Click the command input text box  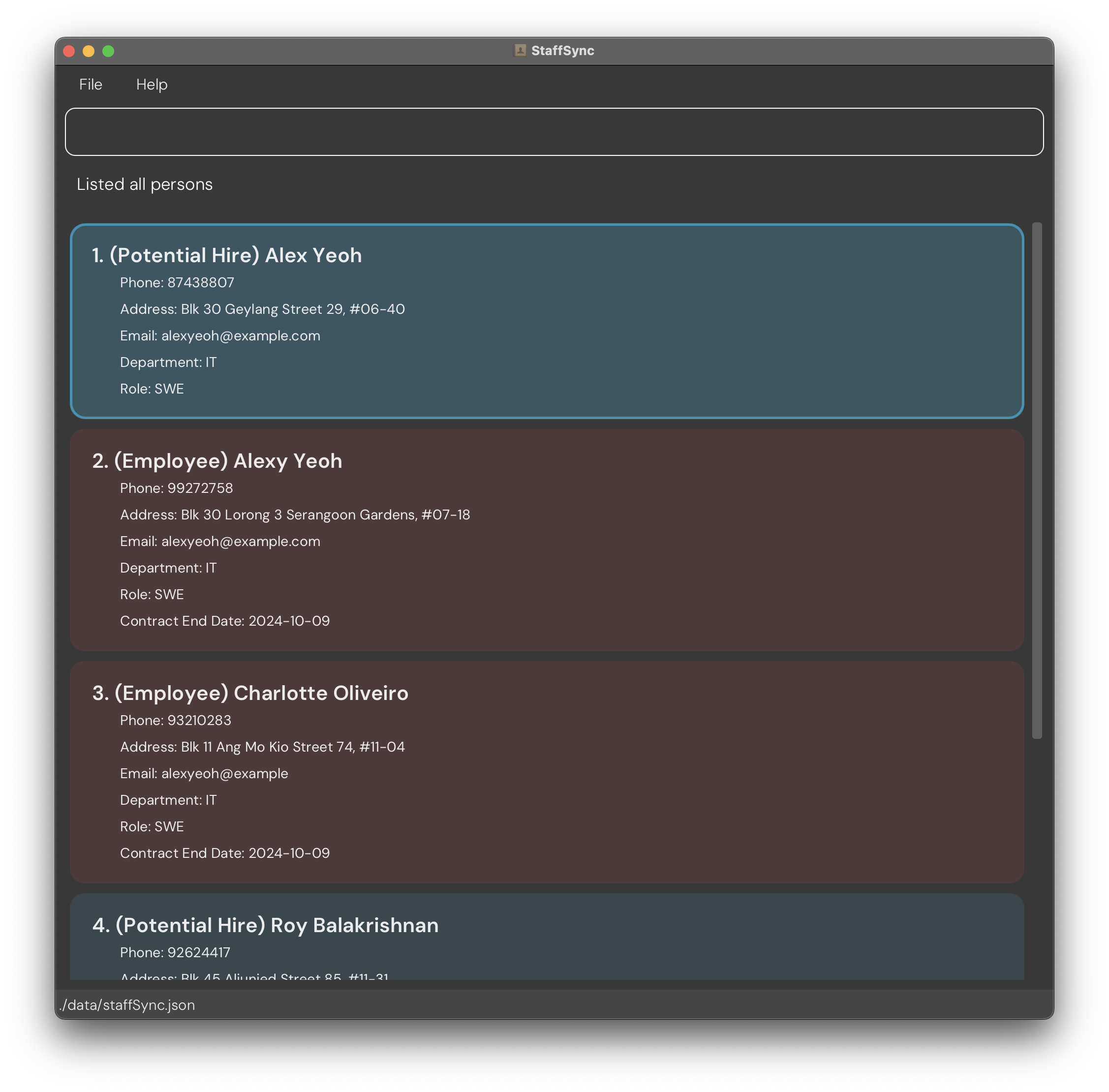pyautogui.click(x=554, y=132)
